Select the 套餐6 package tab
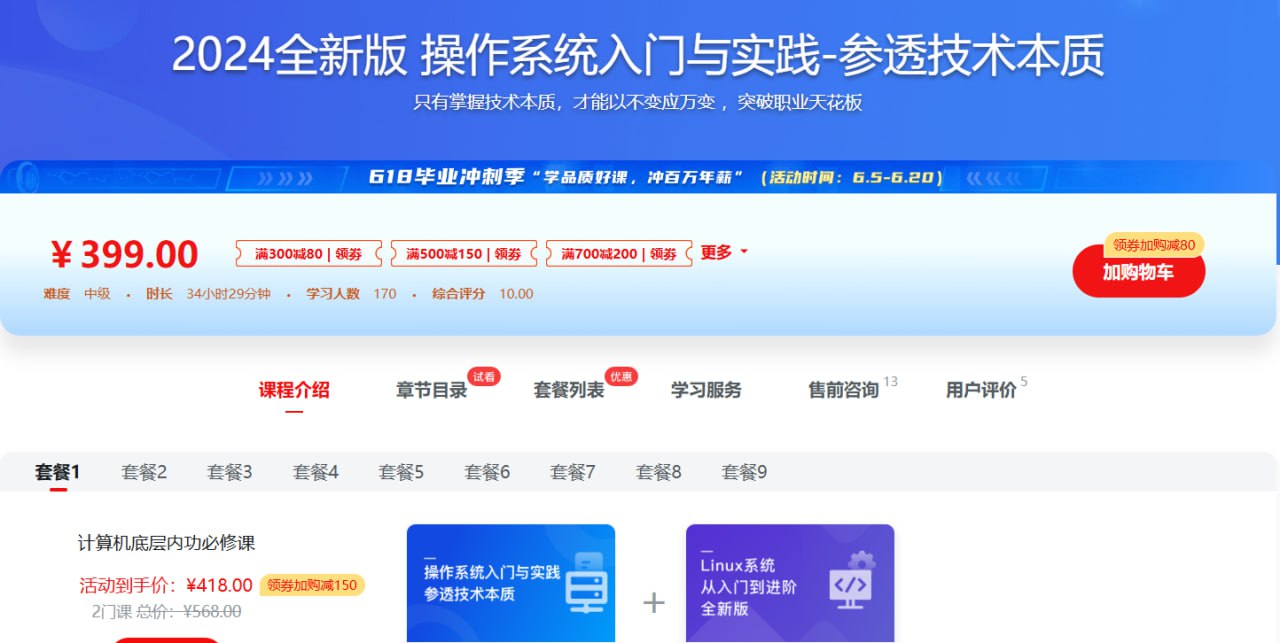The height and width of the screenshot is (643, 1280). 487,472
